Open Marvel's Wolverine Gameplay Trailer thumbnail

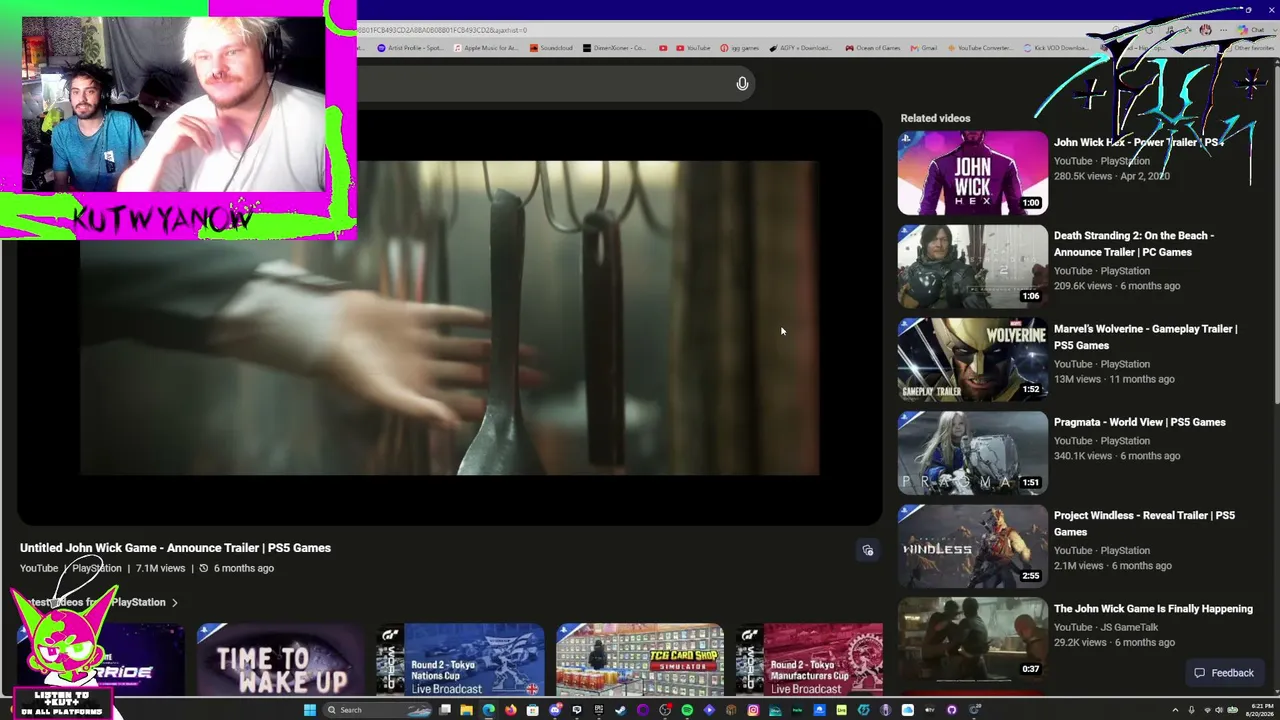[x=972, y=360]
